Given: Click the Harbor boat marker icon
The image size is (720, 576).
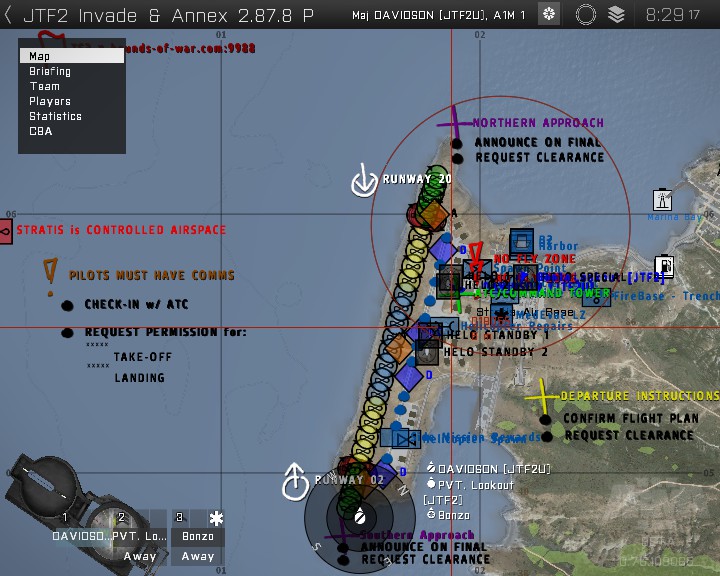Looking at the screenshot, I should [522, 242].
